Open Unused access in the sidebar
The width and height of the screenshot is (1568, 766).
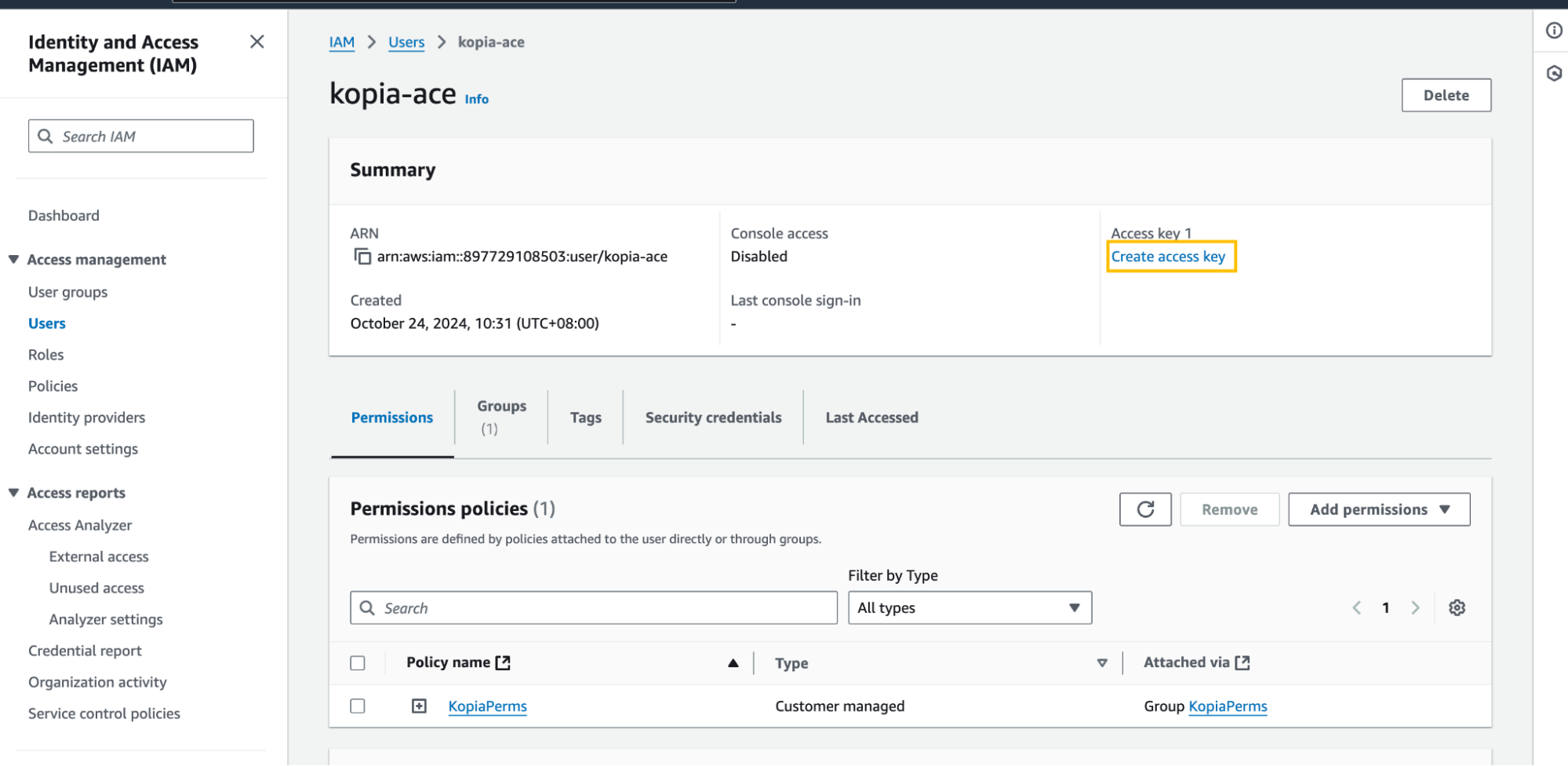click(x=96, y=588)
